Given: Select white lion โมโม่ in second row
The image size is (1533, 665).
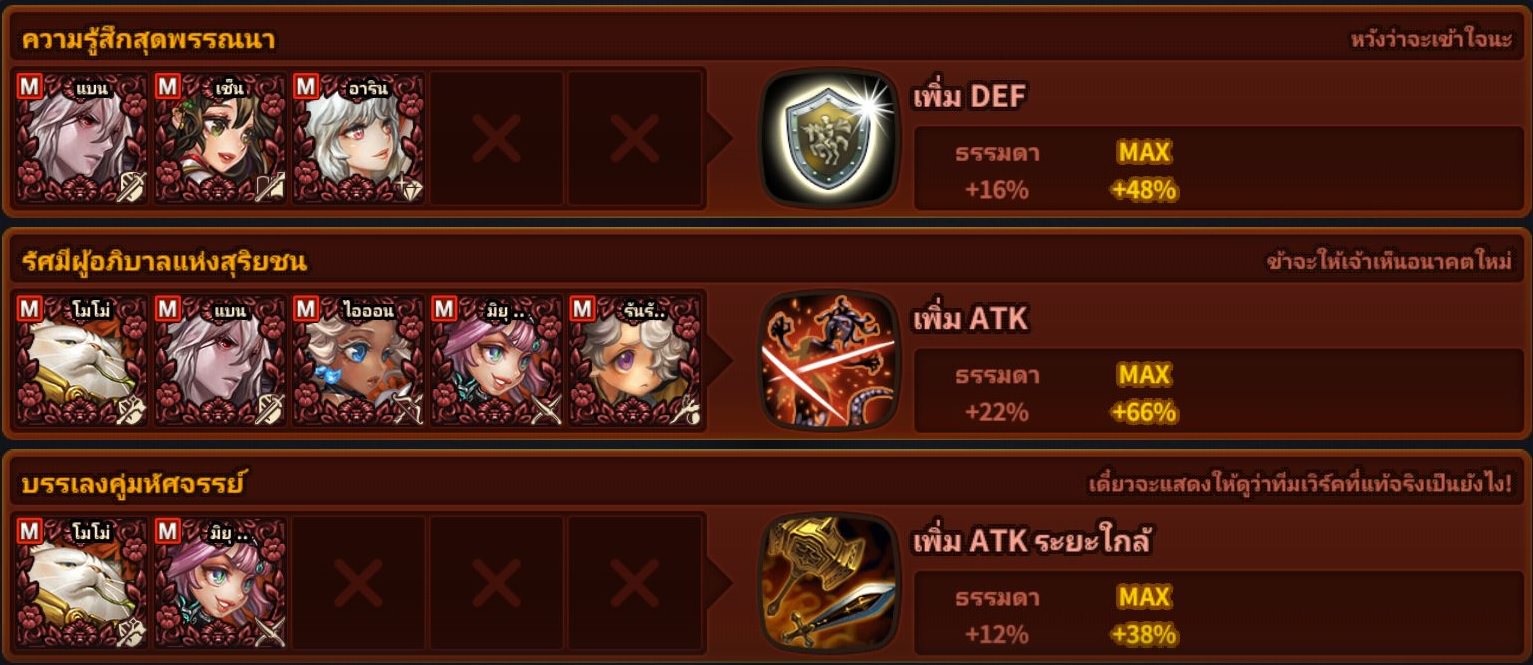Looking at the screenshot, I should (83, 360).
